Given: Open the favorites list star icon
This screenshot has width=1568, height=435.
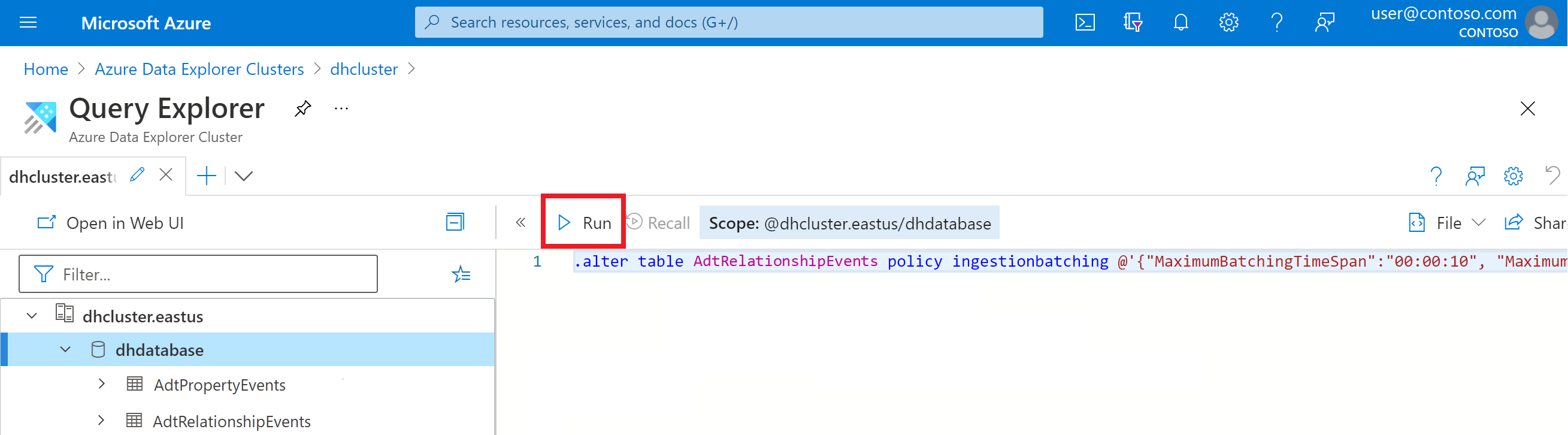Looking at the screenshot, I should click(461, 274).
